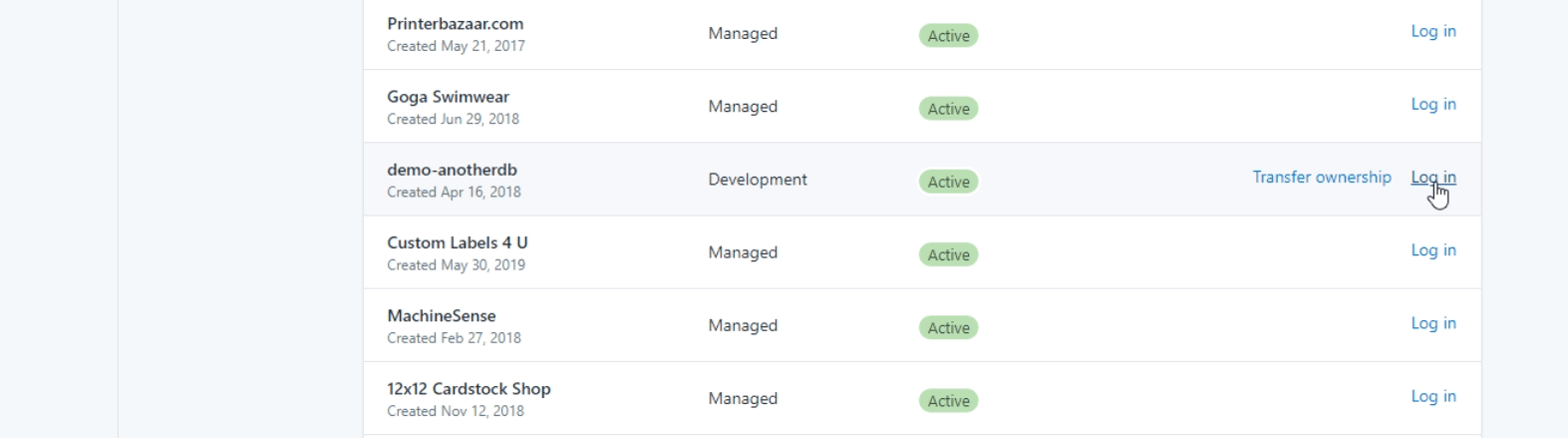Open the 12x12 Cardstock Shop title

pos(469,389)
